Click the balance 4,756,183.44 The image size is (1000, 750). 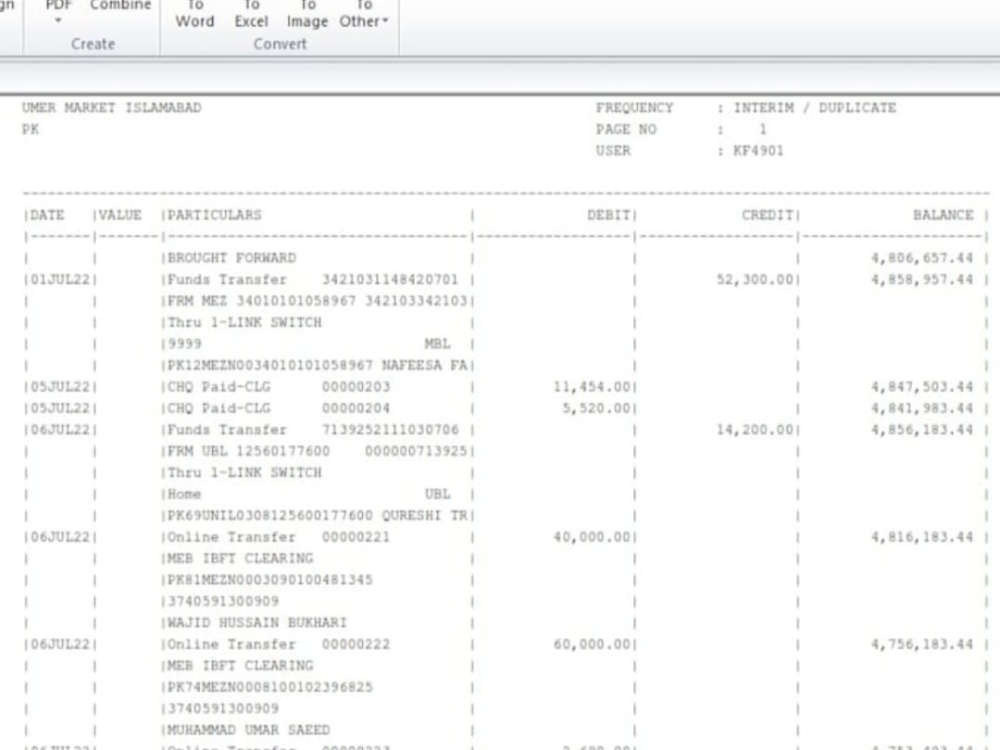922,644
